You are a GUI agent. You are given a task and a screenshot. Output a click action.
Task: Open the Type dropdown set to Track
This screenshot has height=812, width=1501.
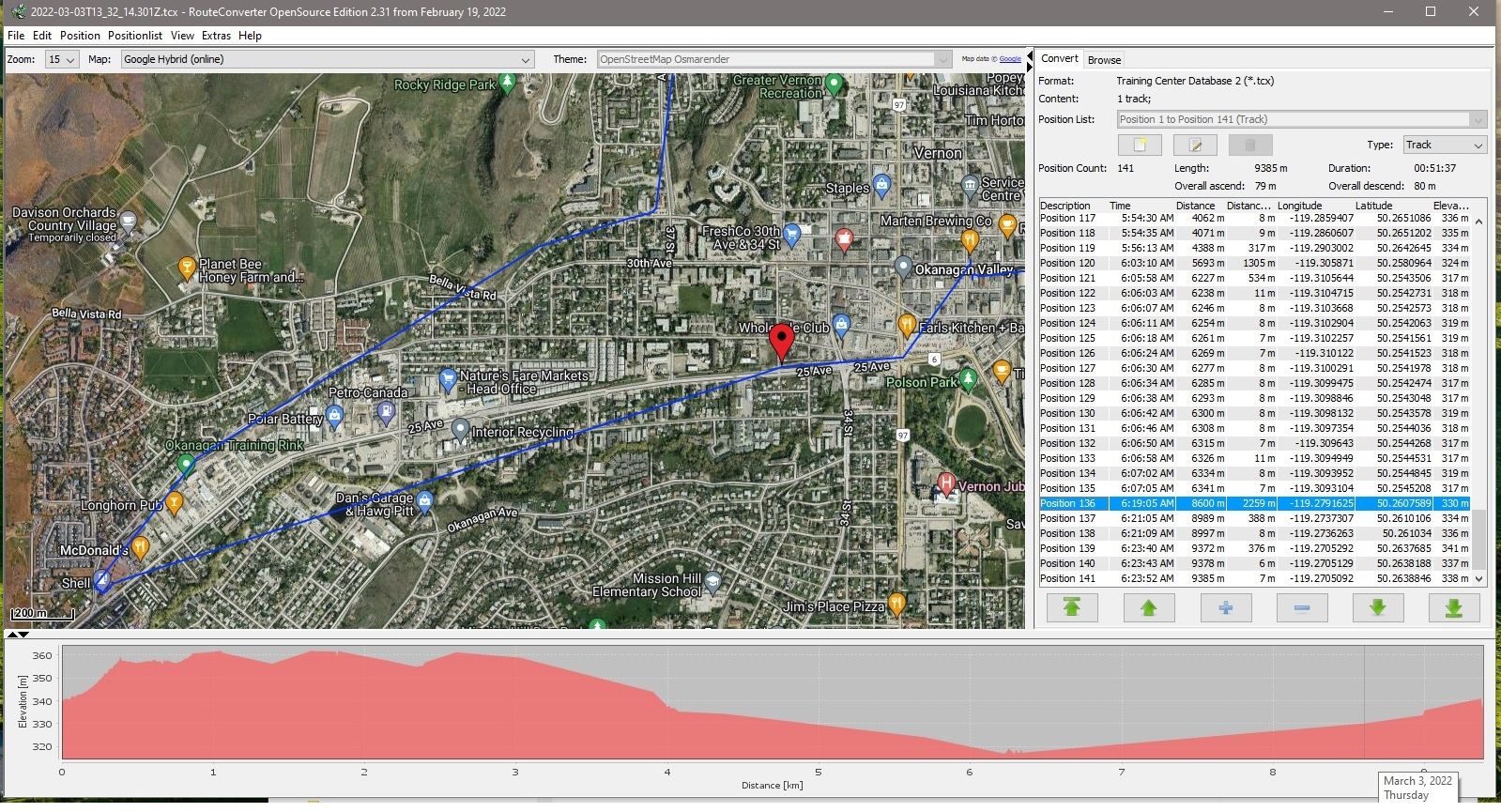[x=1445, y=145]
